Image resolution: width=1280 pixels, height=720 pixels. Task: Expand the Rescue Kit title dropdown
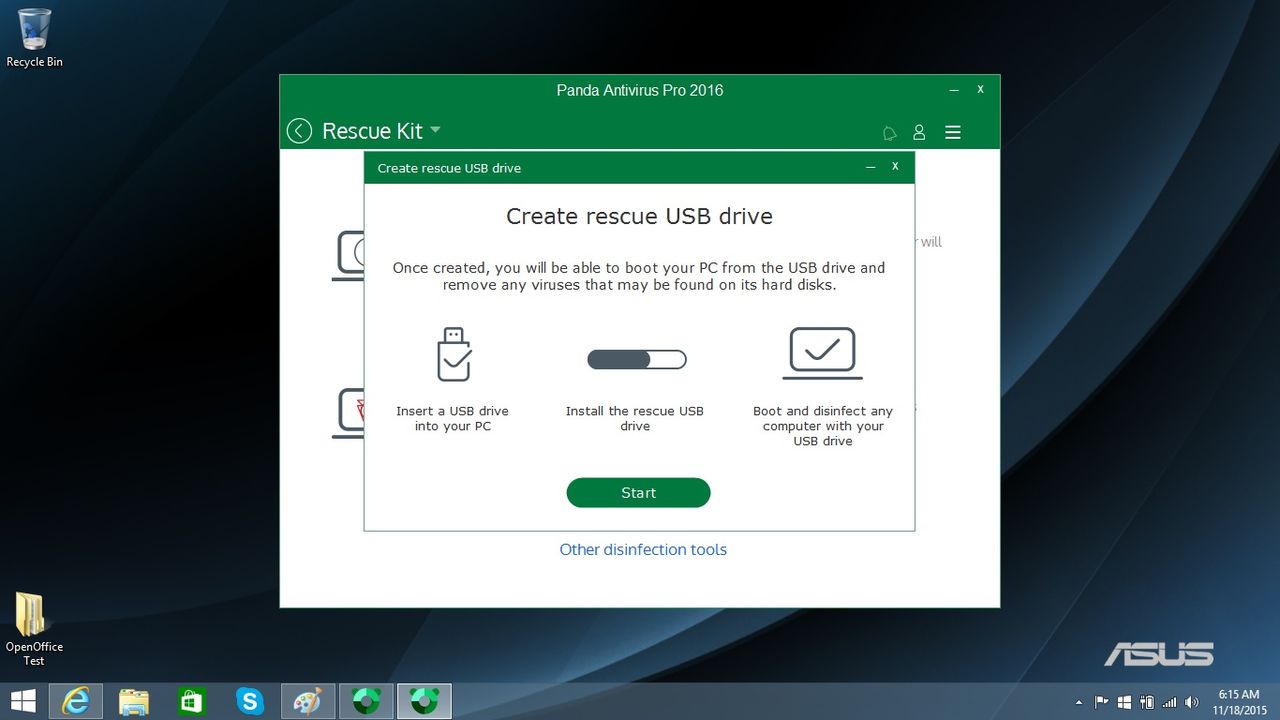pyautogui.click(x=435, y=130)
